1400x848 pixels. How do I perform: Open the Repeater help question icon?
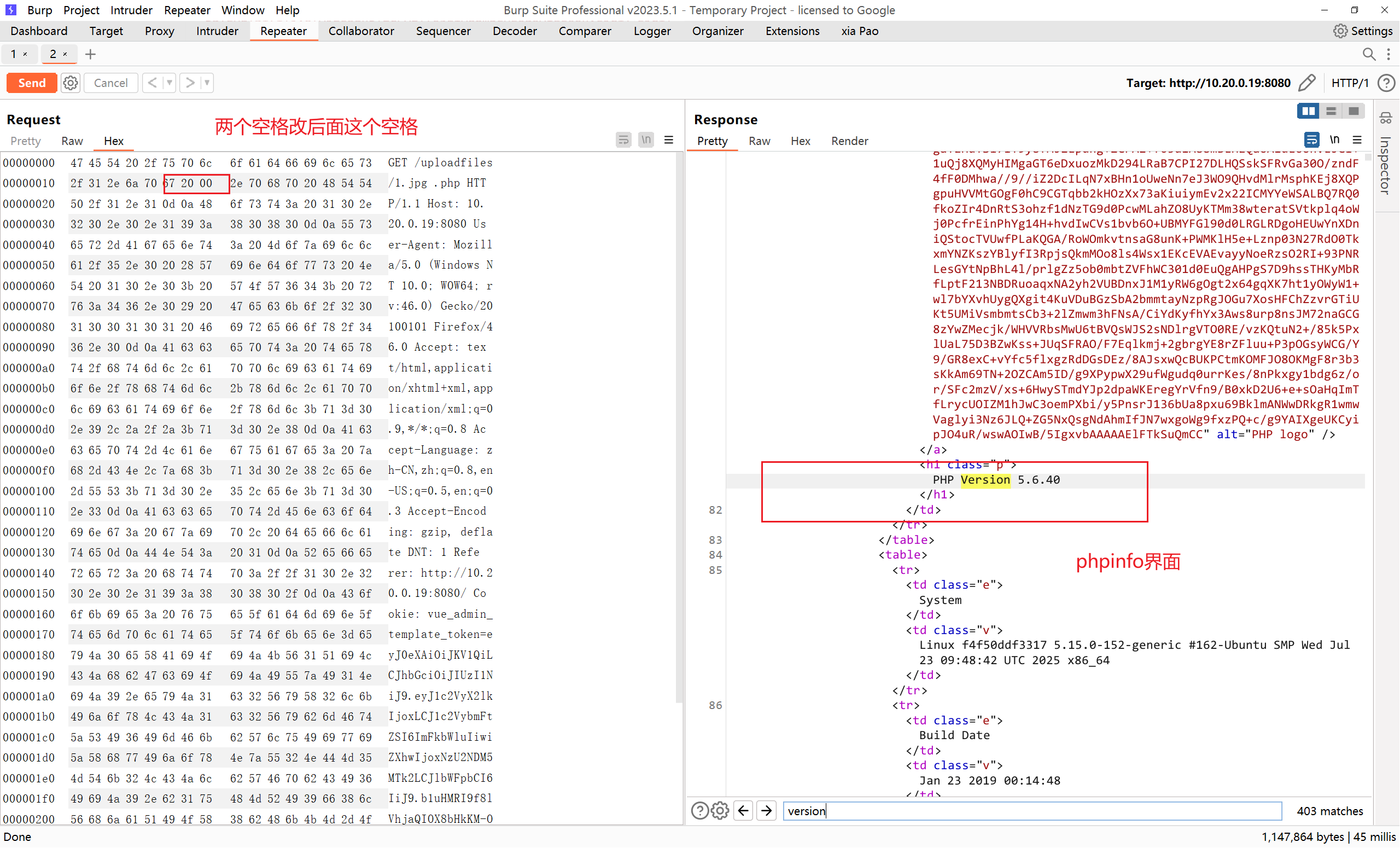tap(1386, 83)
